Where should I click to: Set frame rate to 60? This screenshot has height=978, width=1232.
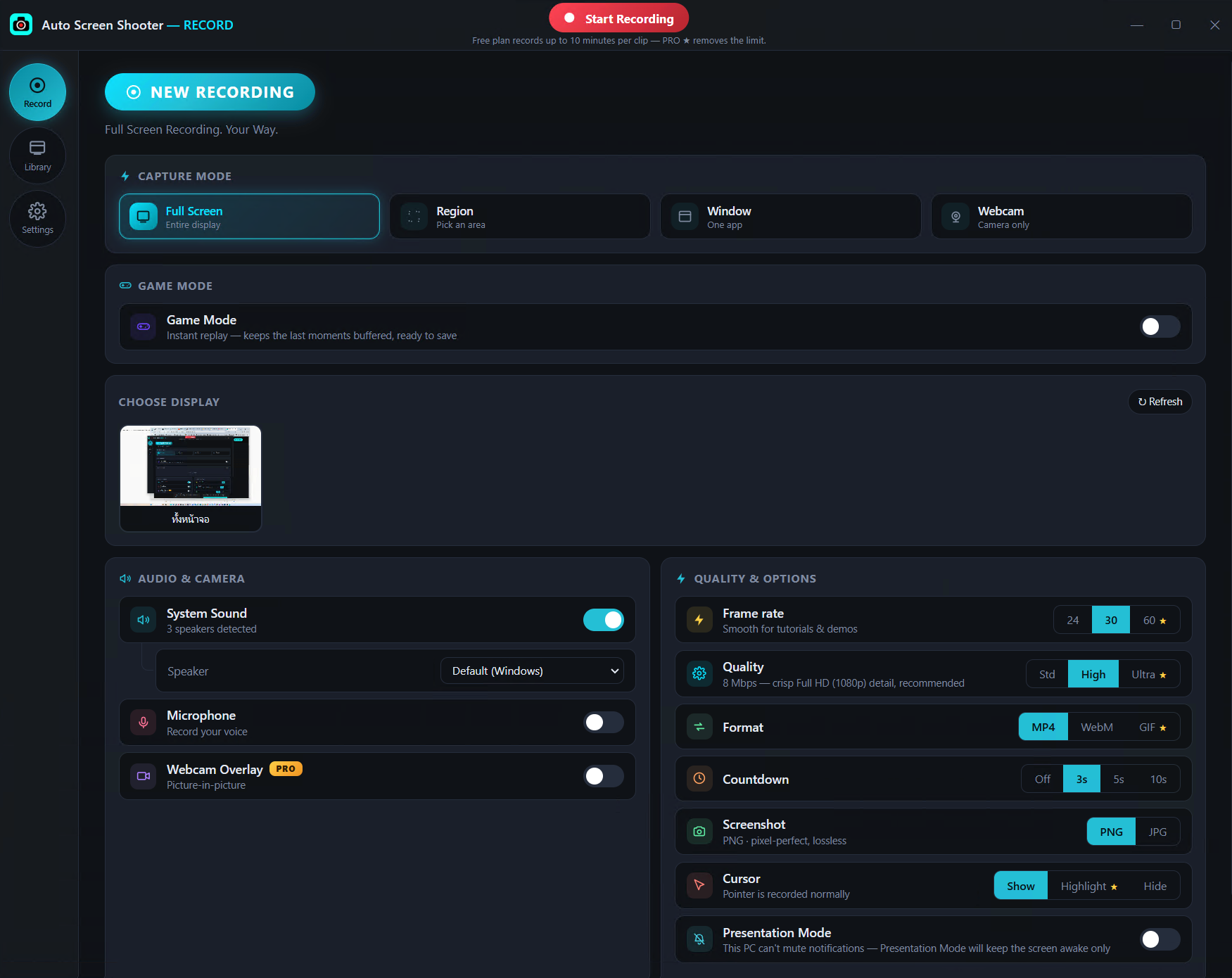point(1155,620)
